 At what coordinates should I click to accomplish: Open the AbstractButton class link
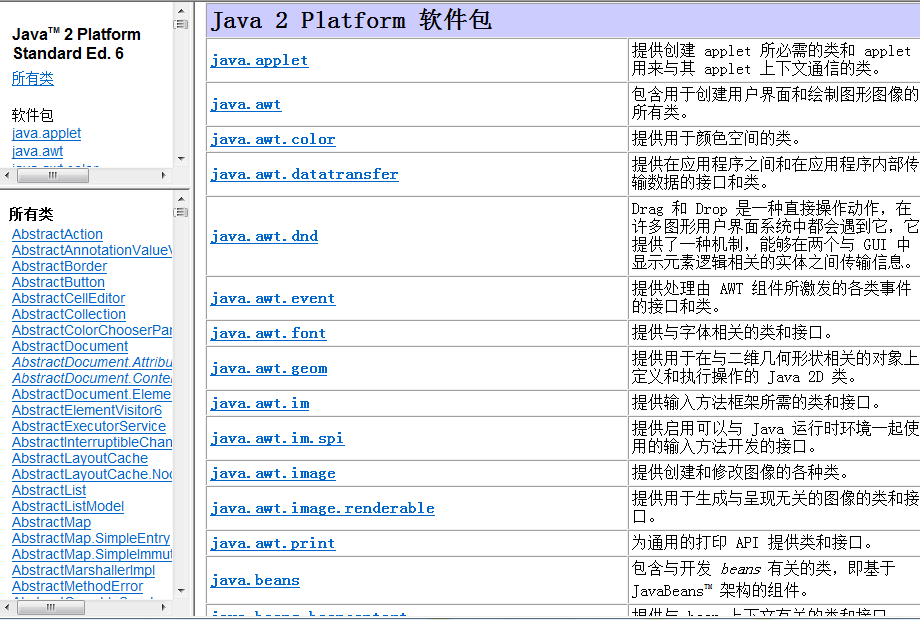click(58, 282)
